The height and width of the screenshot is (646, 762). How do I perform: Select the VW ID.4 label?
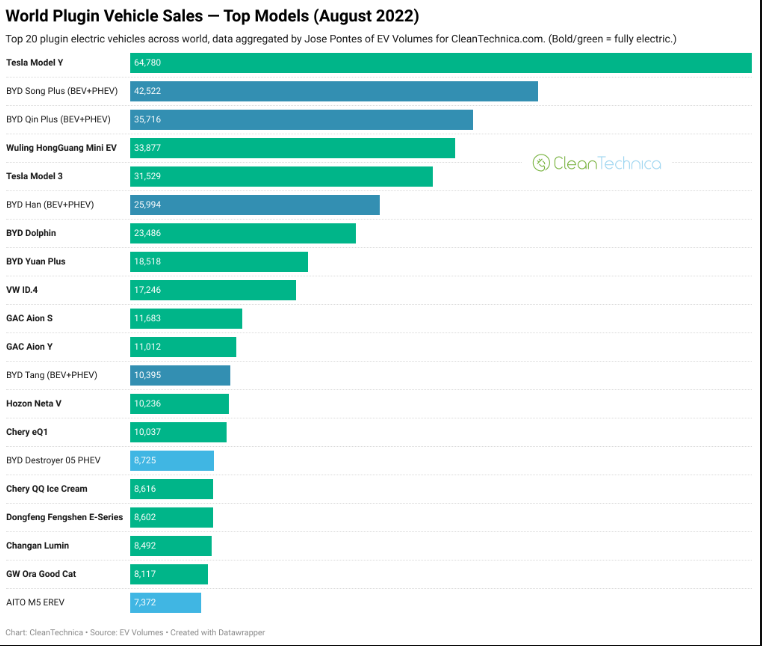tap(22, 290)
